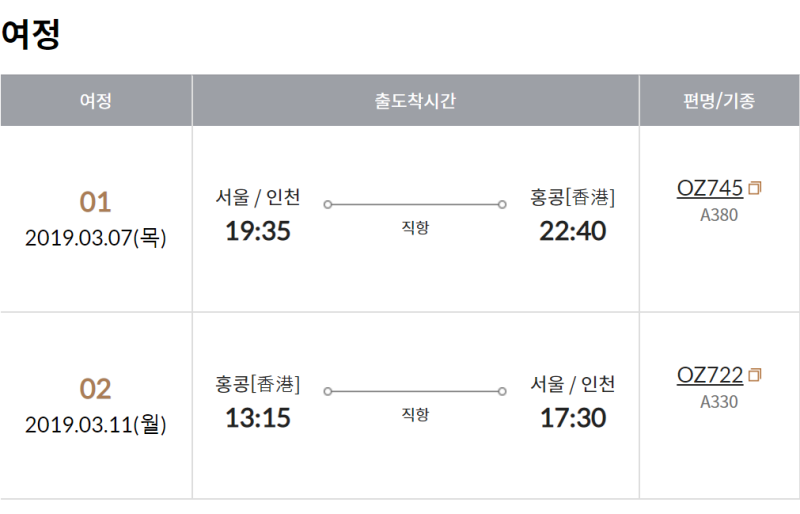Open popup icon next to OZ745
This screenshot has height=514, width=800.
point(755,188)
